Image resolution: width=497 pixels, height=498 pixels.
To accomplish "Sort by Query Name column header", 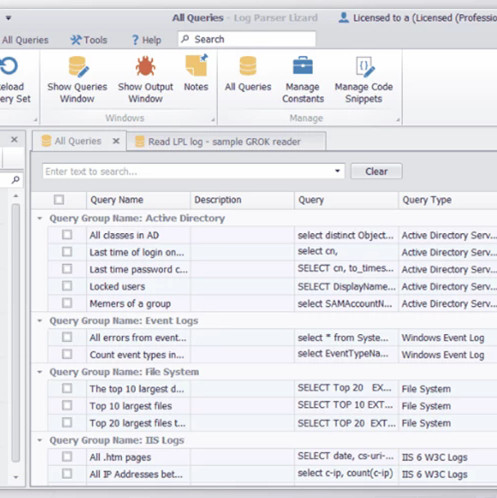I will click(x=138, y=200).
